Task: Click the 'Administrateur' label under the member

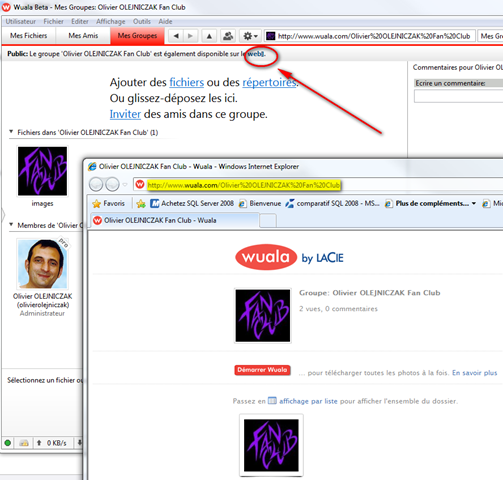Action: (x=42, y=313)
